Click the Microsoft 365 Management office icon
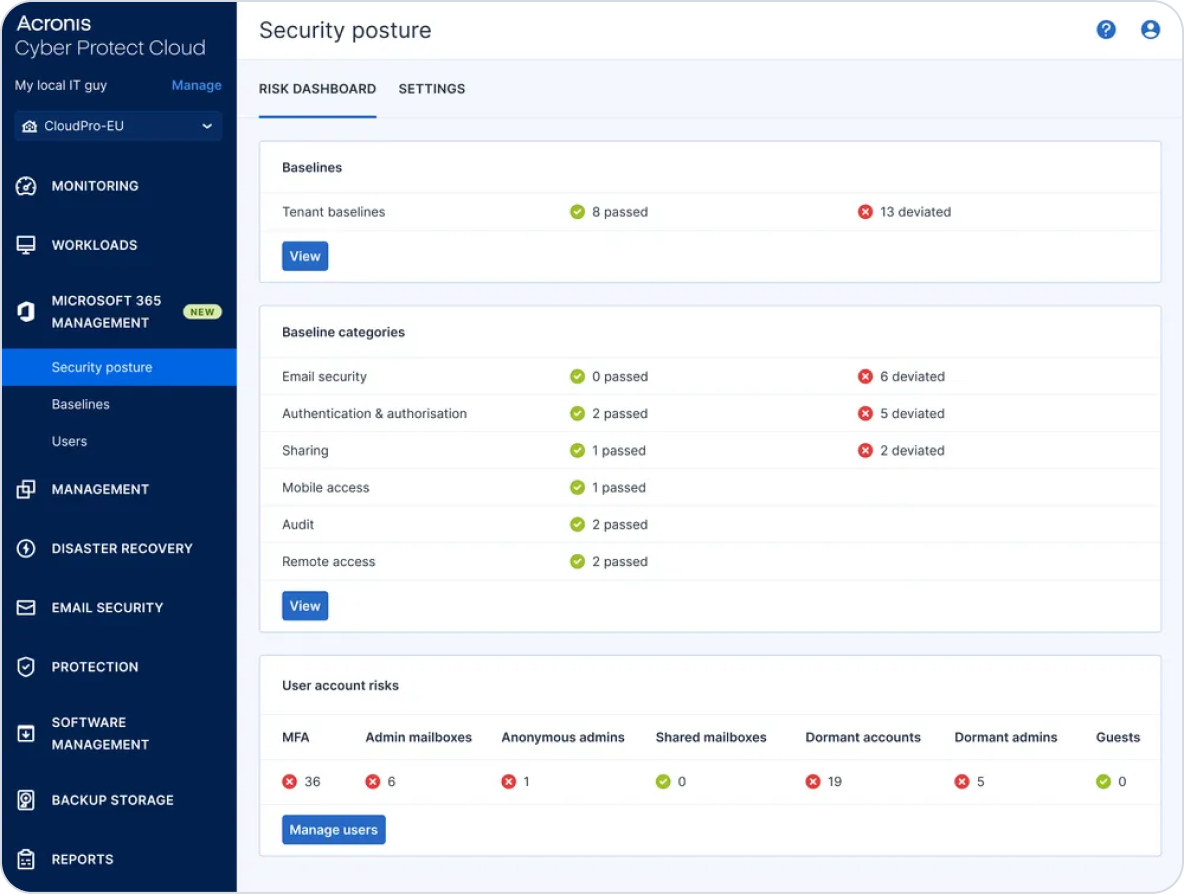The height and width of the screenshot is (894, 1184). pyautogui.click(x=27, y=312)
